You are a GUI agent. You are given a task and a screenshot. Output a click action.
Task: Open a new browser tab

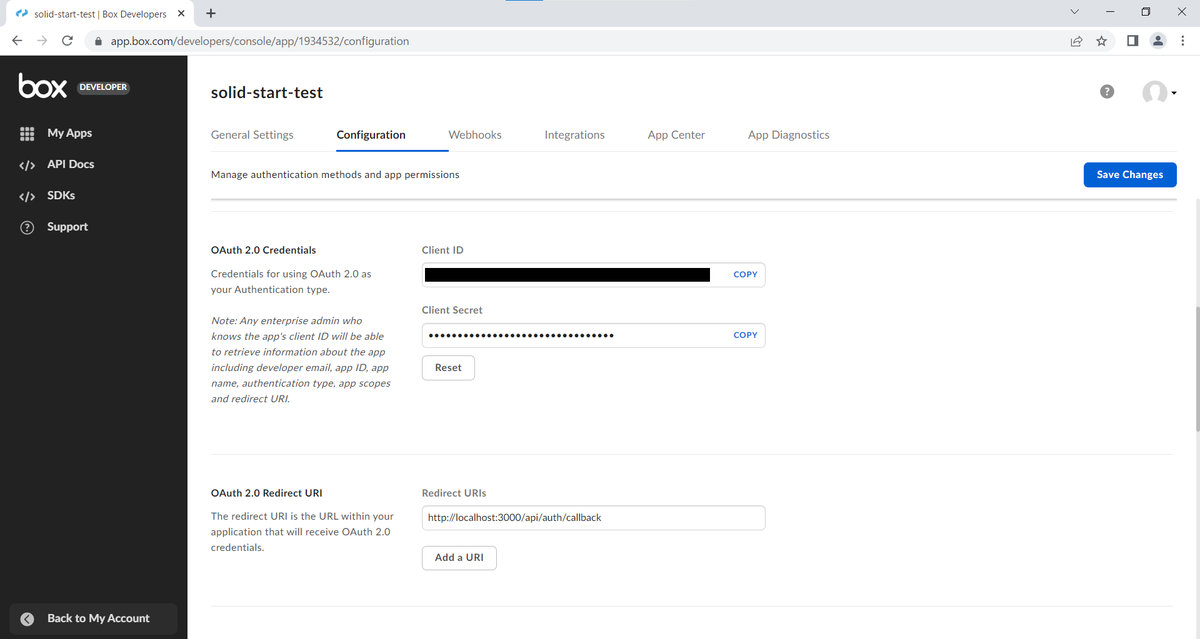[x=211, y=14]
